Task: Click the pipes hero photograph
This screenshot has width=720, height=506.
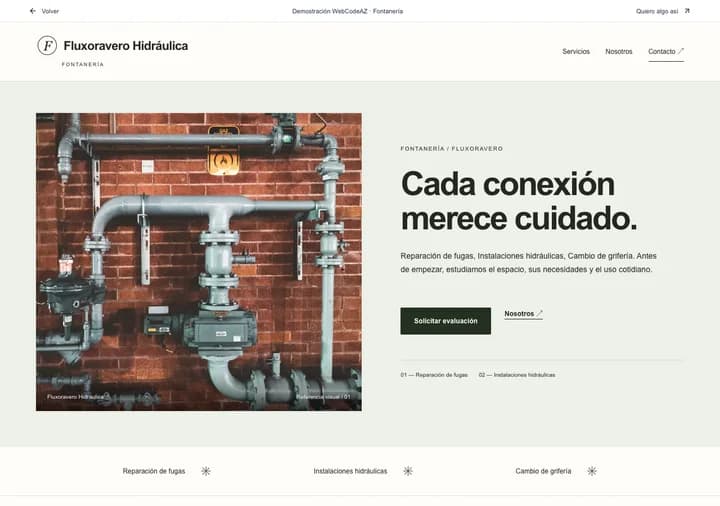Action: click(x=199, y=262)
